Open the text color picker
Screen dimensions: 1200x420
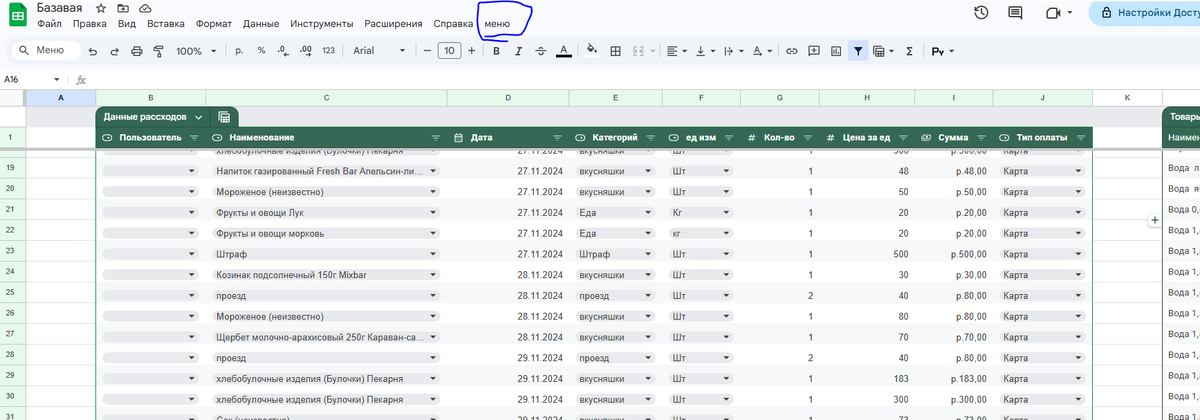[563, 51]
